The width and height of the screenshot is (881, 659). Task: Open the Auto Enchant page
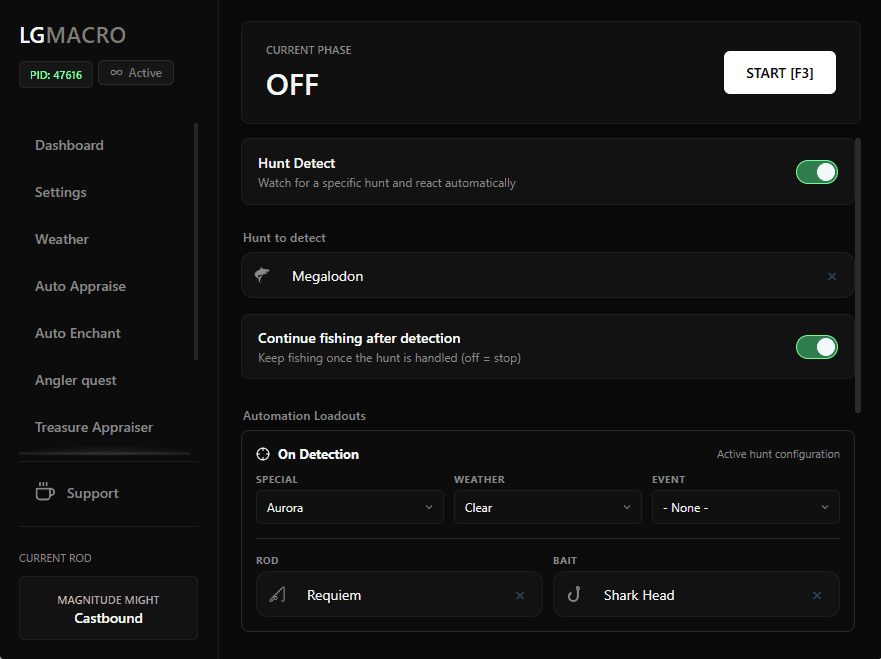[x=78, y=333]
